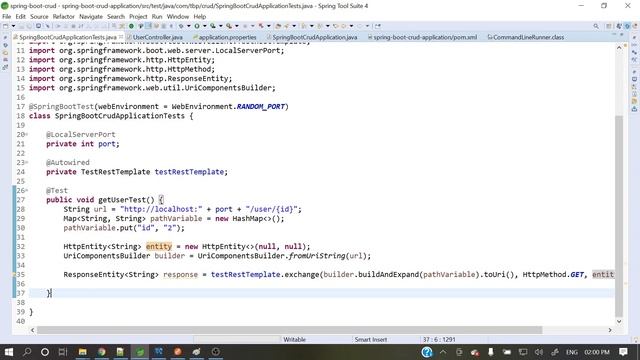Click the warning marker at line 35
Viewport: 640px width, 360px height.
click(14, 275)
